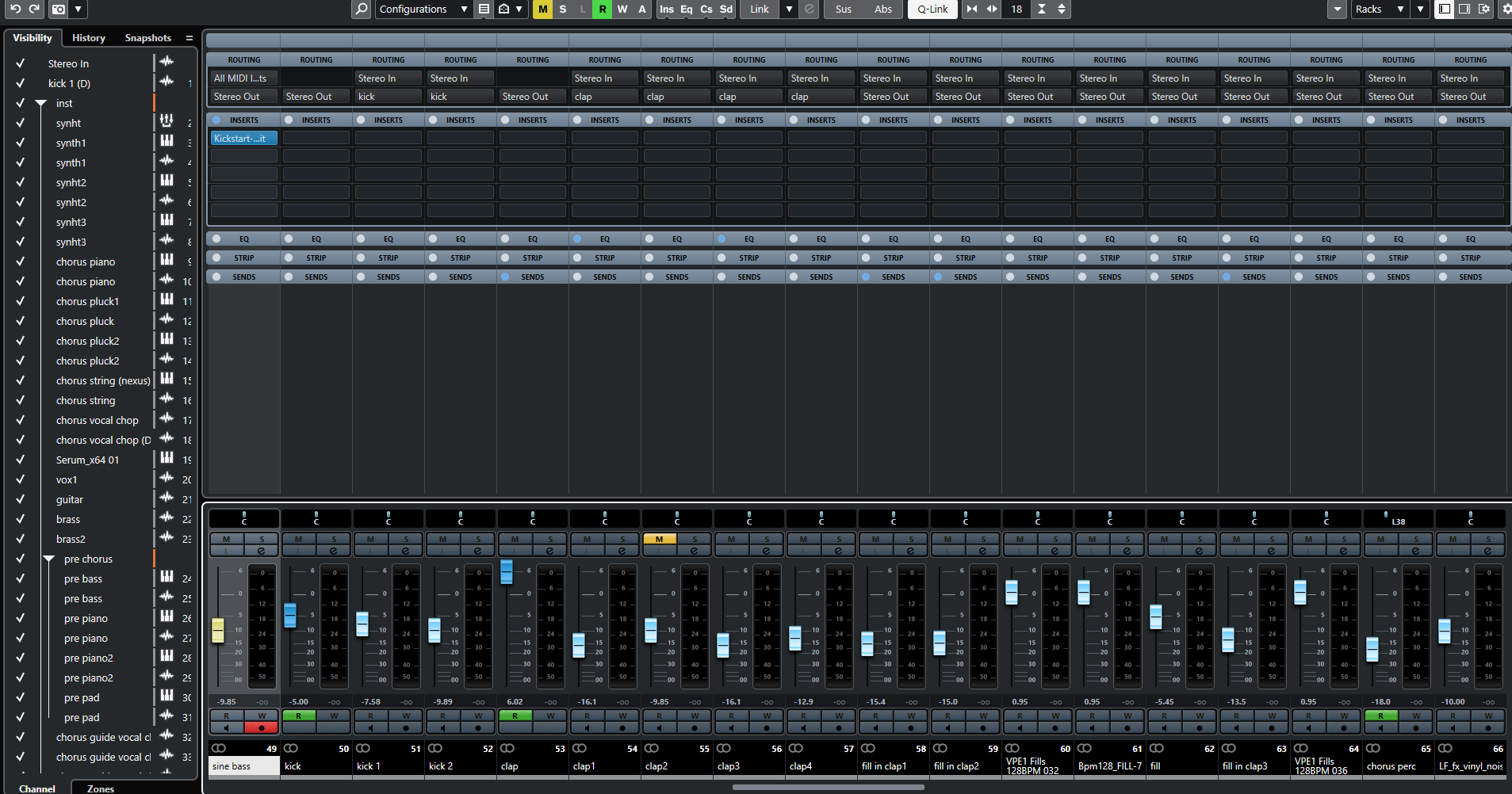Expand the SENDS rack header of first channel
Screen dimensions: 1512x794
pyautogui.click(x=243, y=277)
